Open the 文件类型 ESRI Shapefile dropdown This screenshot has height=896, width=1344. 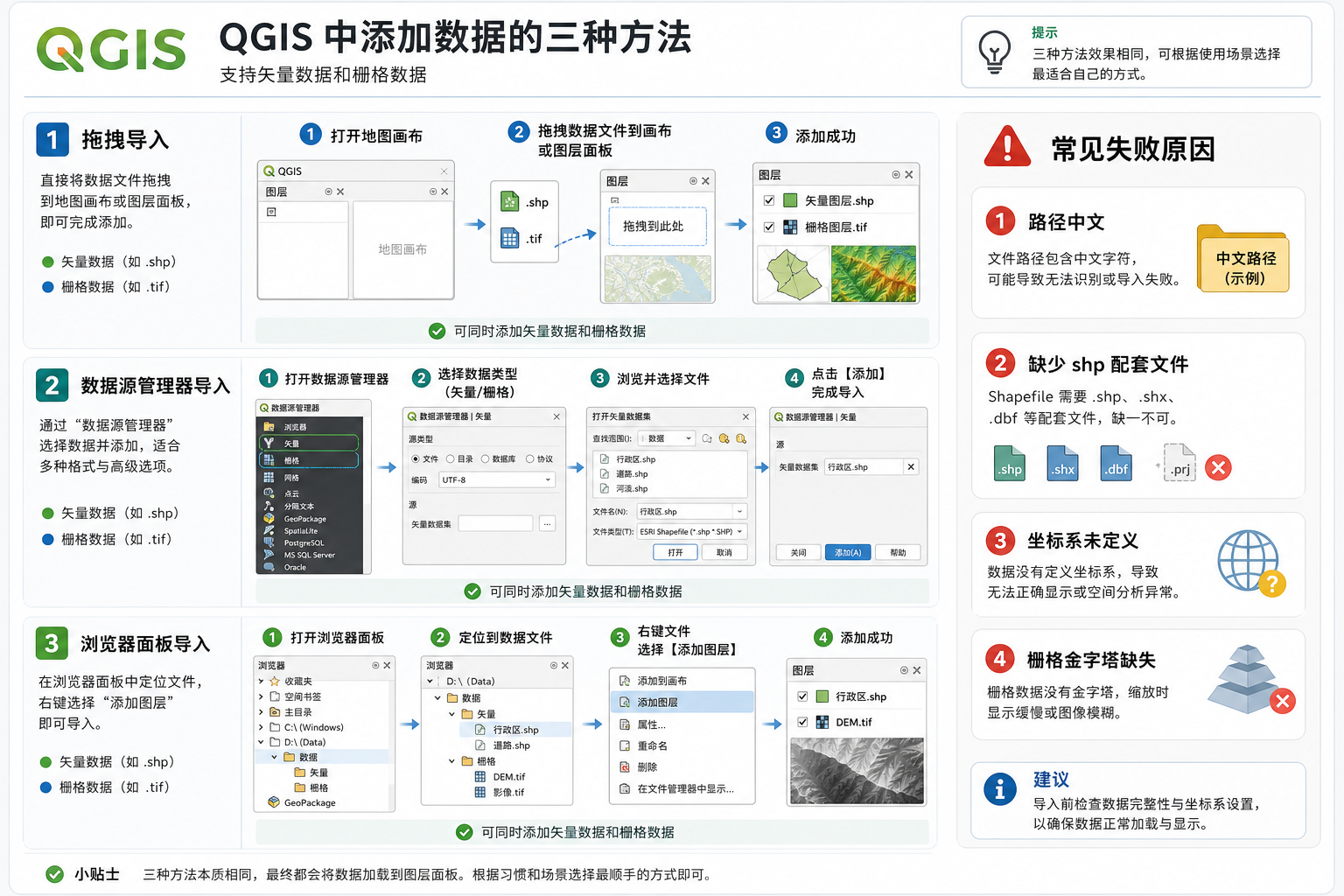pos(691,531)
